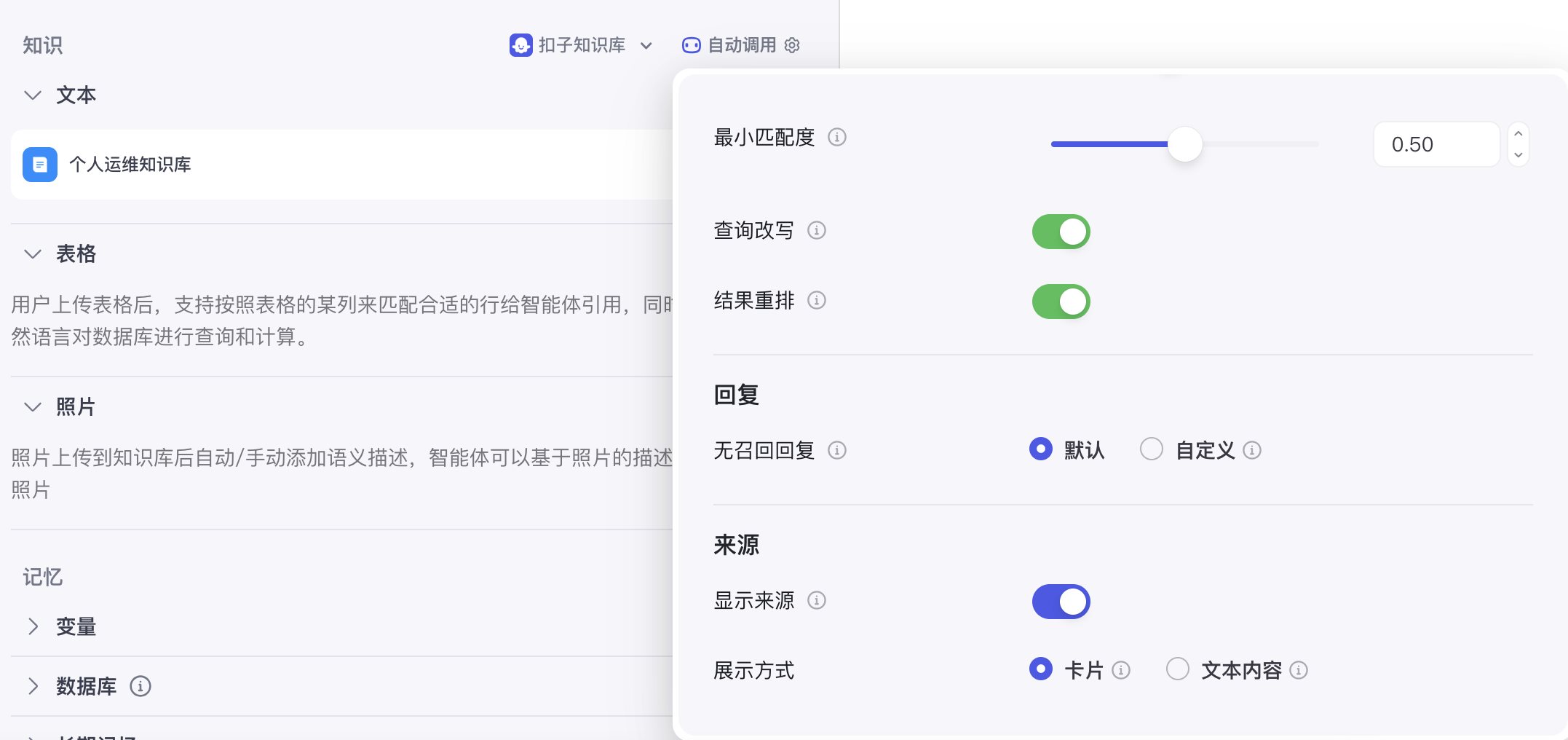Click info icon beside 结果重排

click(x=817, y=300)
